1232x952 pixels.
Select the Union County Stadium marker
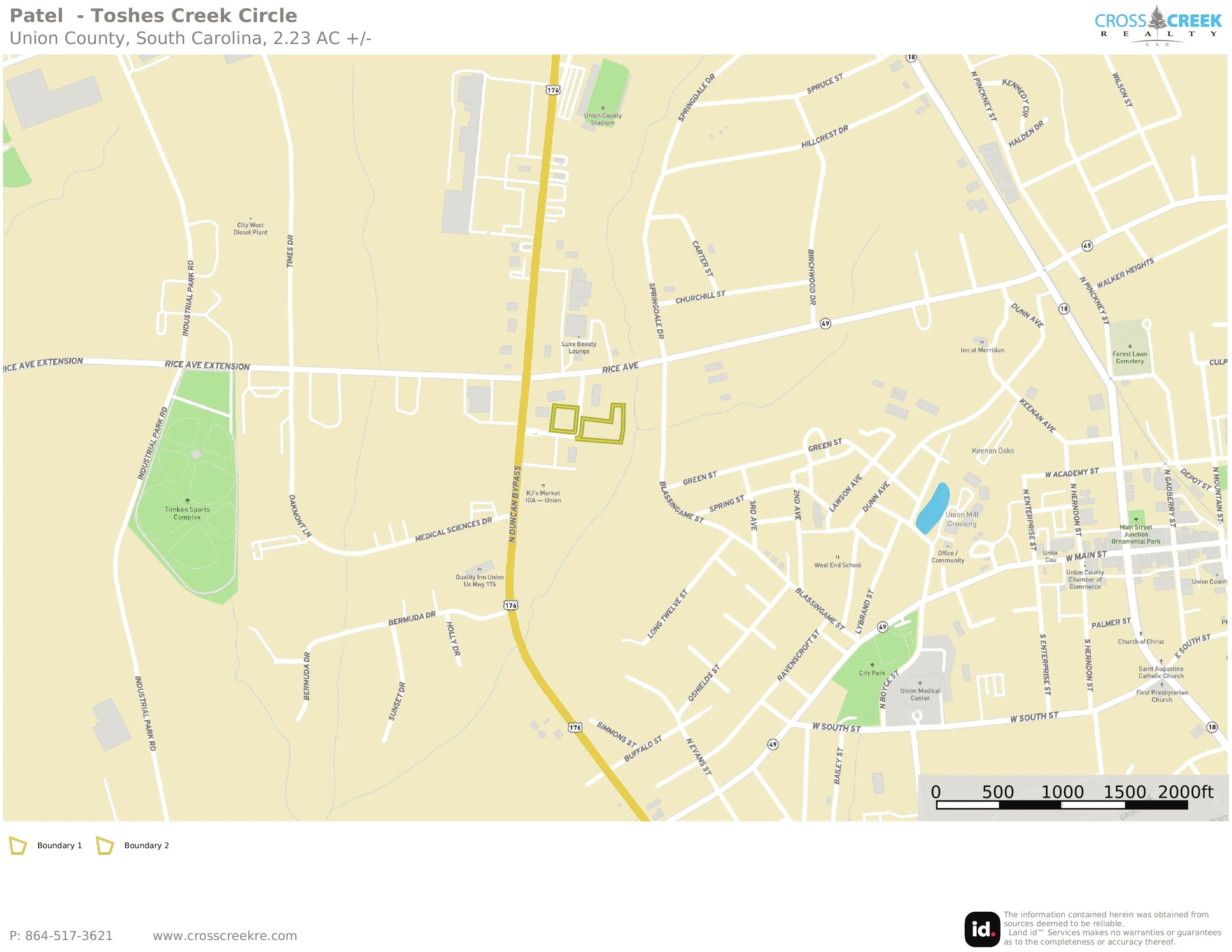click(603, 108)
